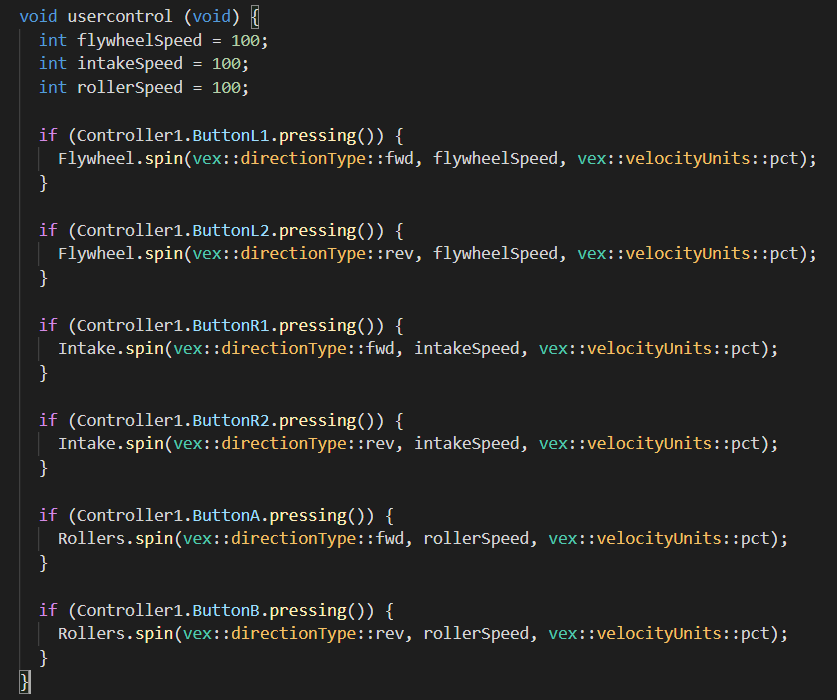Place cursor on rollerSpeed in its int declaration

point(130,88)
